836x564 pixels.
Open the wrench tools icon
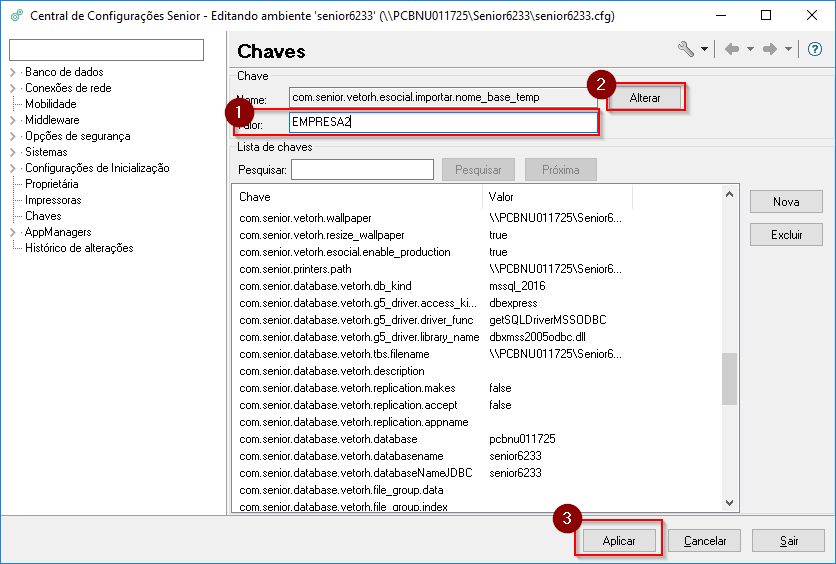pos(686,50)
